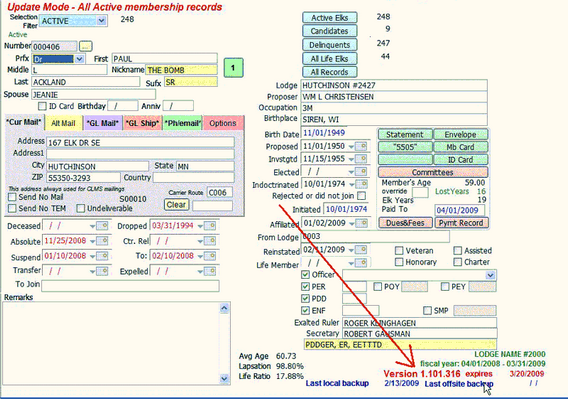Enable Send No TEM option
The width and height of the screenshot is (568, 399).
[x=12, y=208]
